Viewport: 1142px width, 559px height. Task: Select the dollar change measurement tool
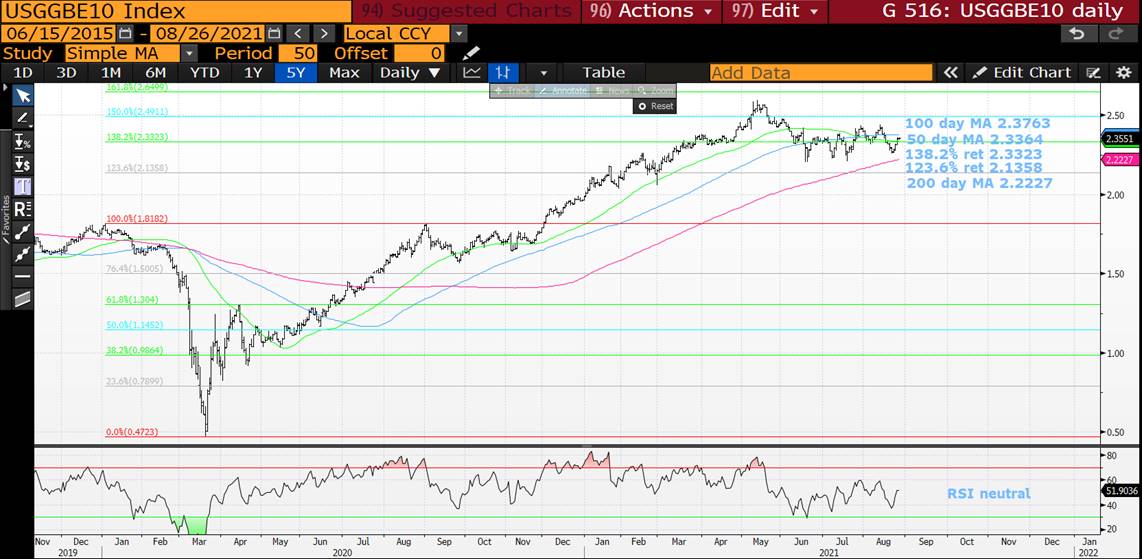pyautogui.click(x=23, y=164)
